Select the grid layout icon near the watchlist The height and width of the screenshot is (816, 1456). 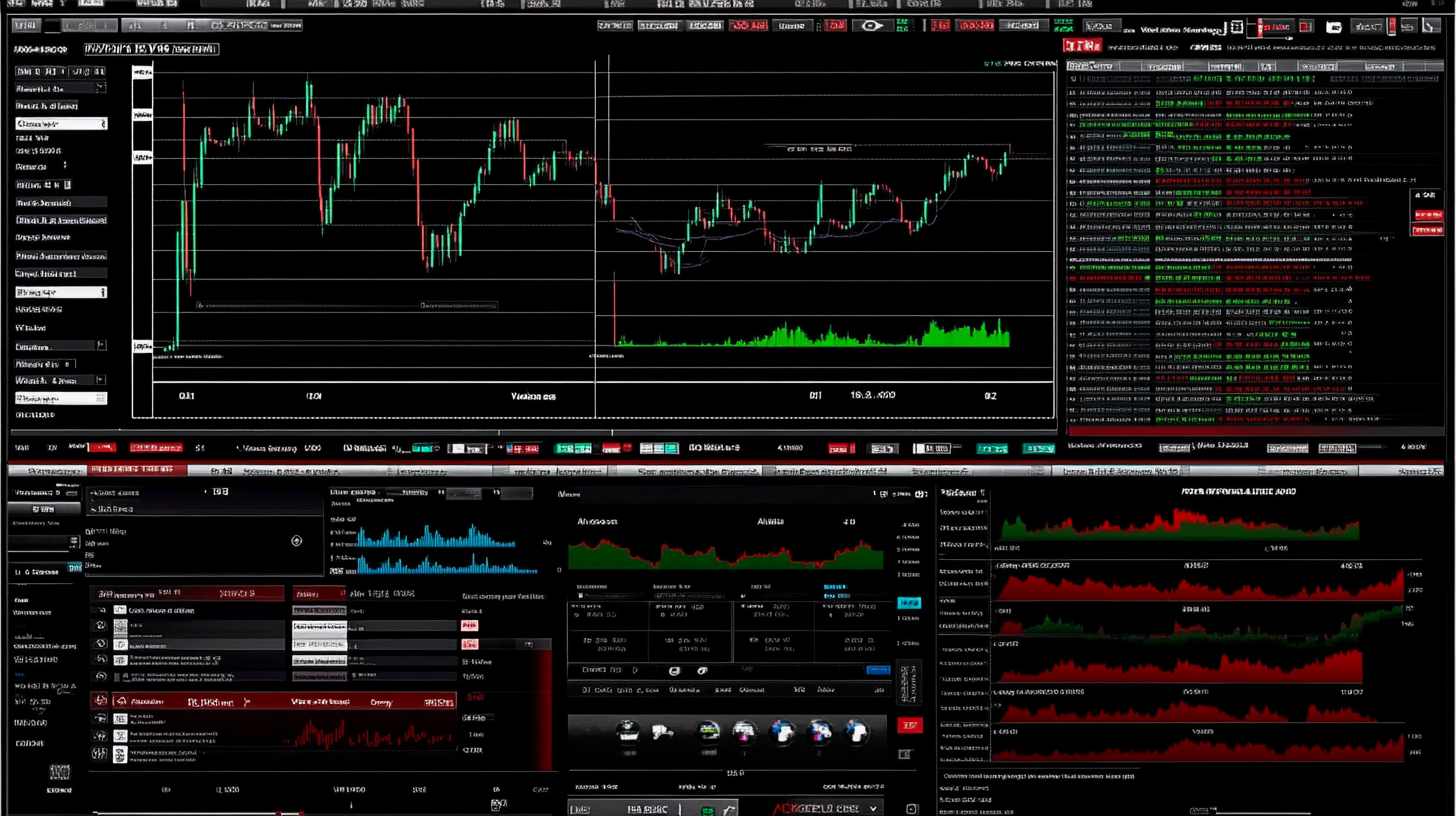coord(1236,27)
